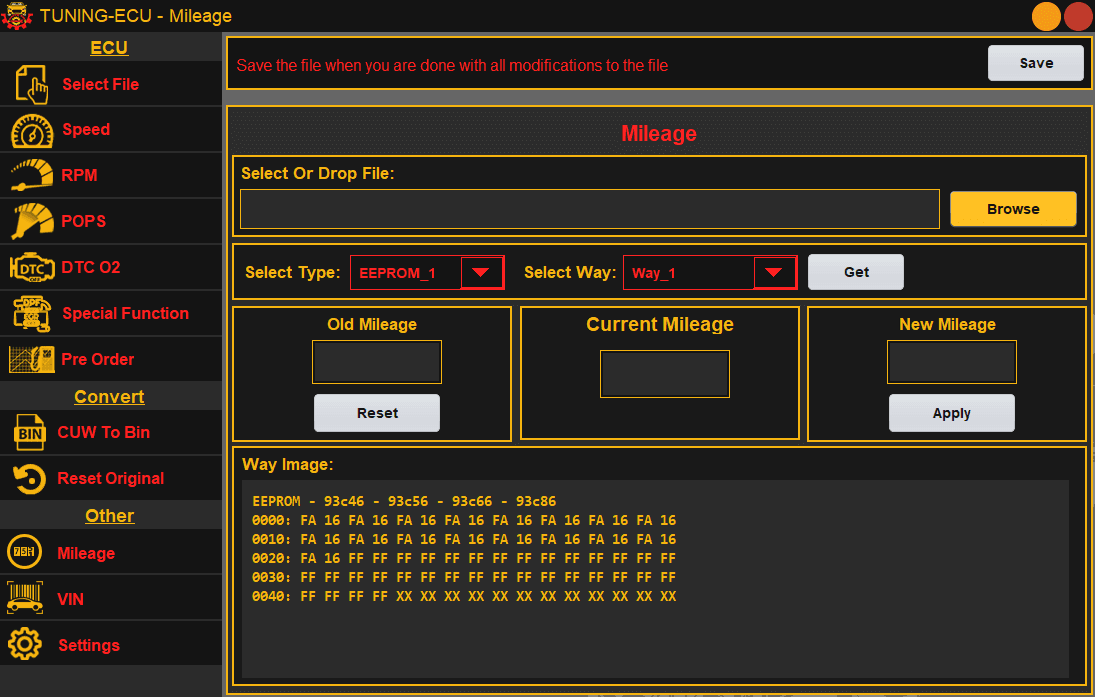Open the Settings gear
The height and width of the screenshot is (697, 1095).
click(26, 644)
